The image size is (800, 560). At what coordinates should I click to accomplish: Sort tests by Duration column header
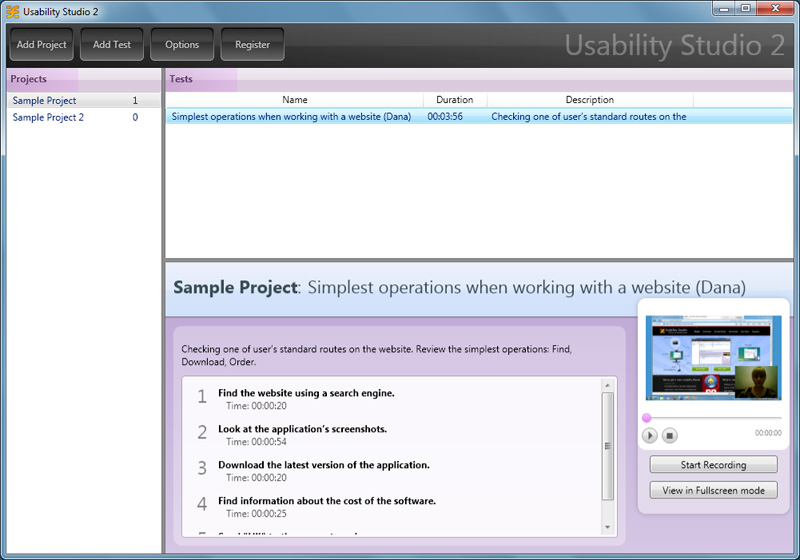(455, 100)
